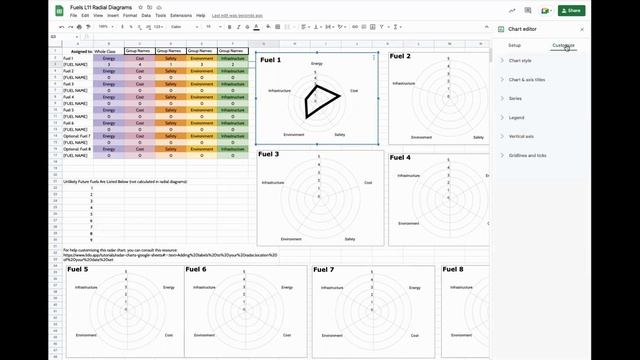Open the Data menu
The width and height of the screenshot is (640, 360).
[x=146, y=16]
